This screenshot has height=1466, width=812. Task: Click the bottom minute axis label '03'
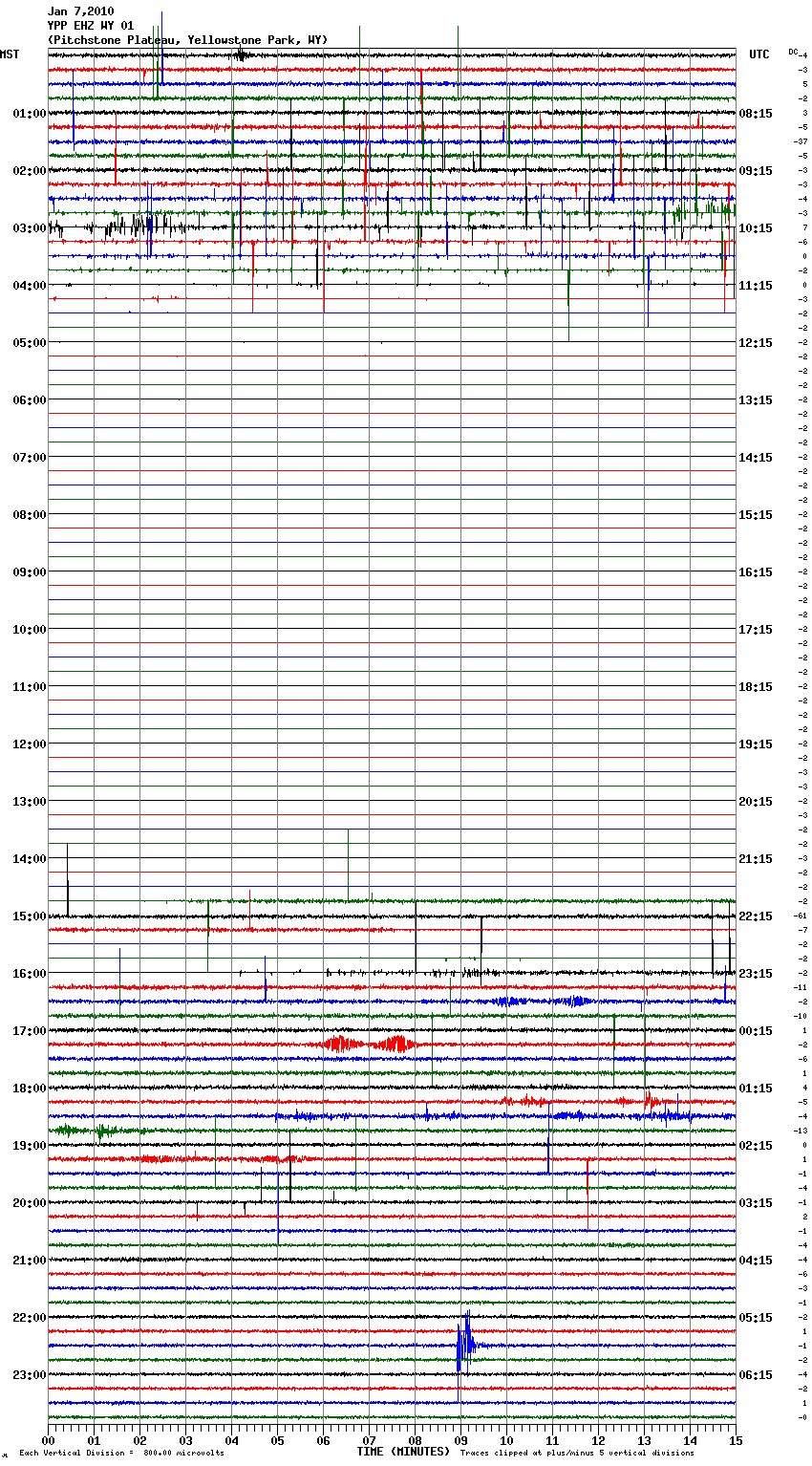click(x=185, y=1440)
